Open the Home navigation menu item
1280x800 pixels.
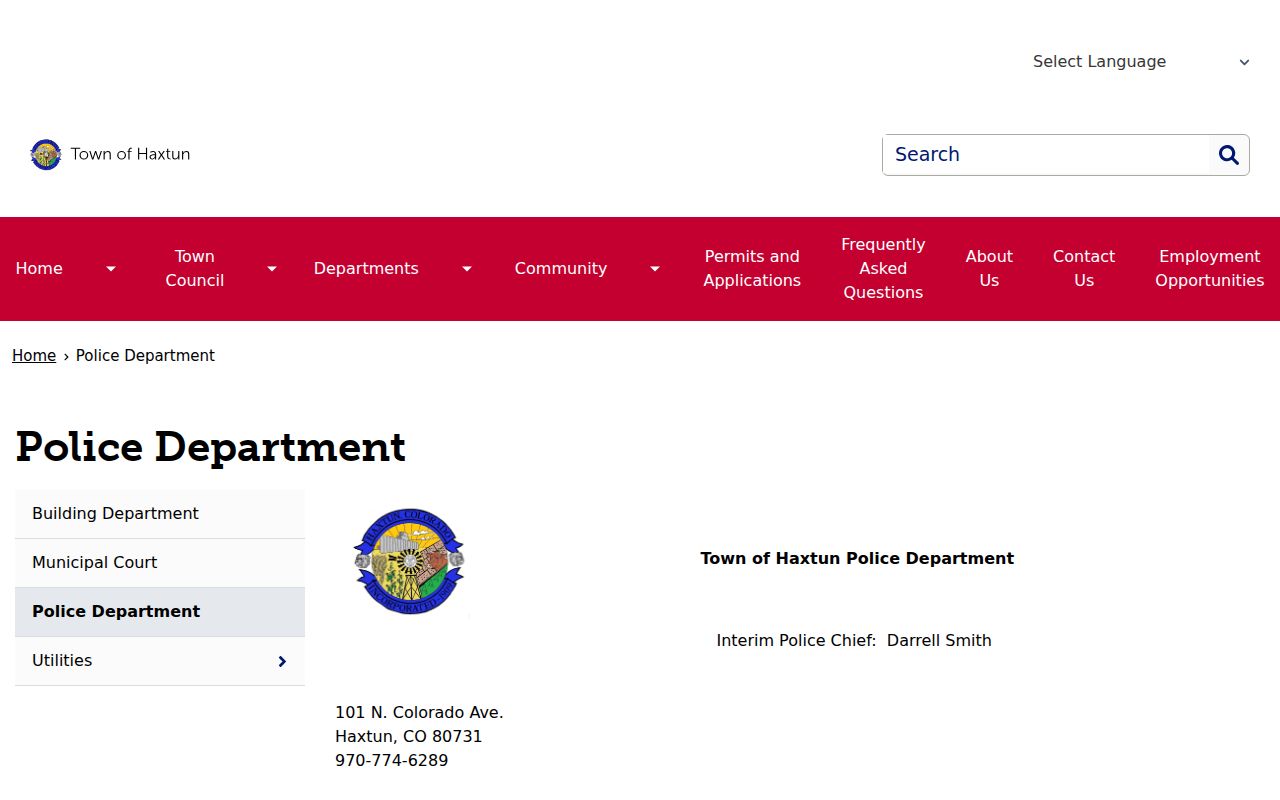39,269
